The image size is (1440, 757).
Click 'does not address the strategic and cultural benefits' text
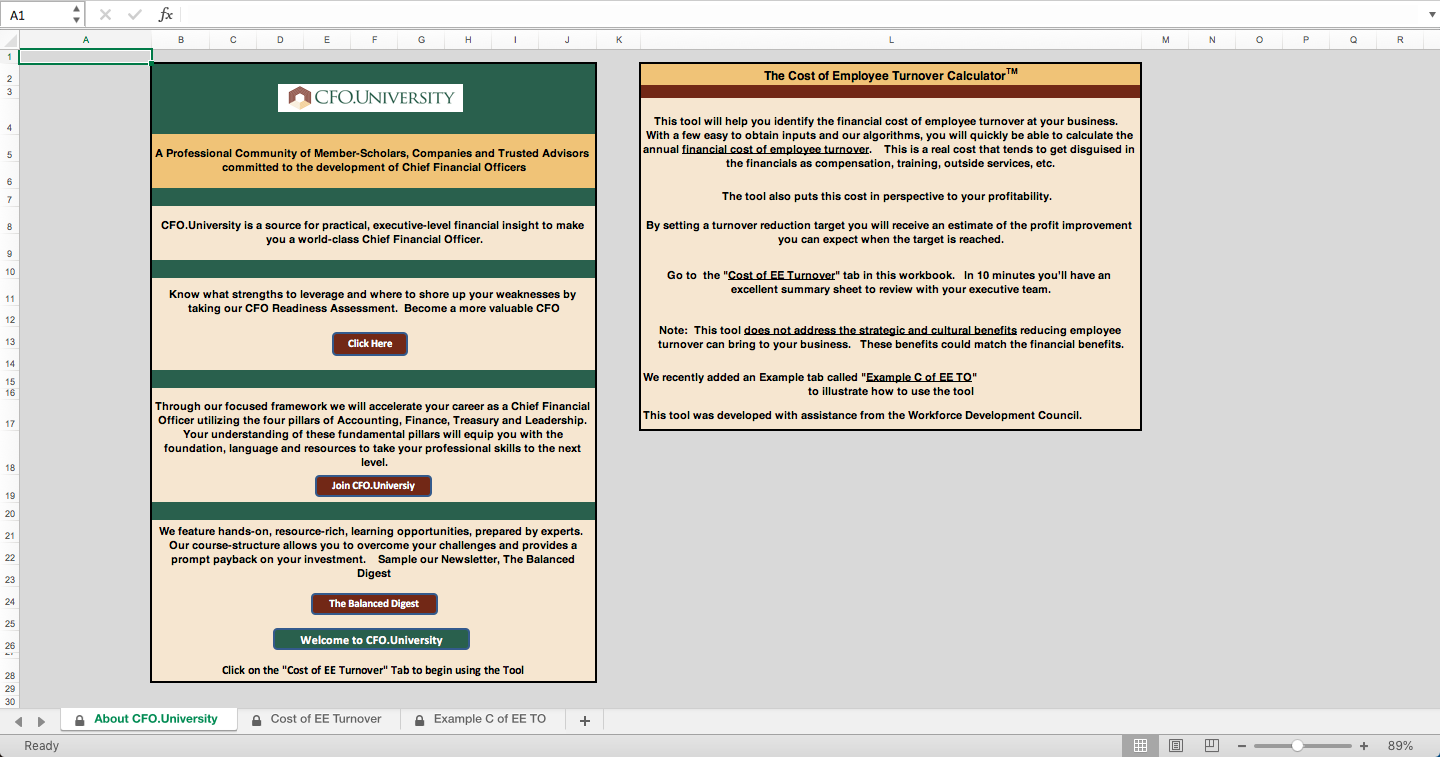[x=880, y=330]
